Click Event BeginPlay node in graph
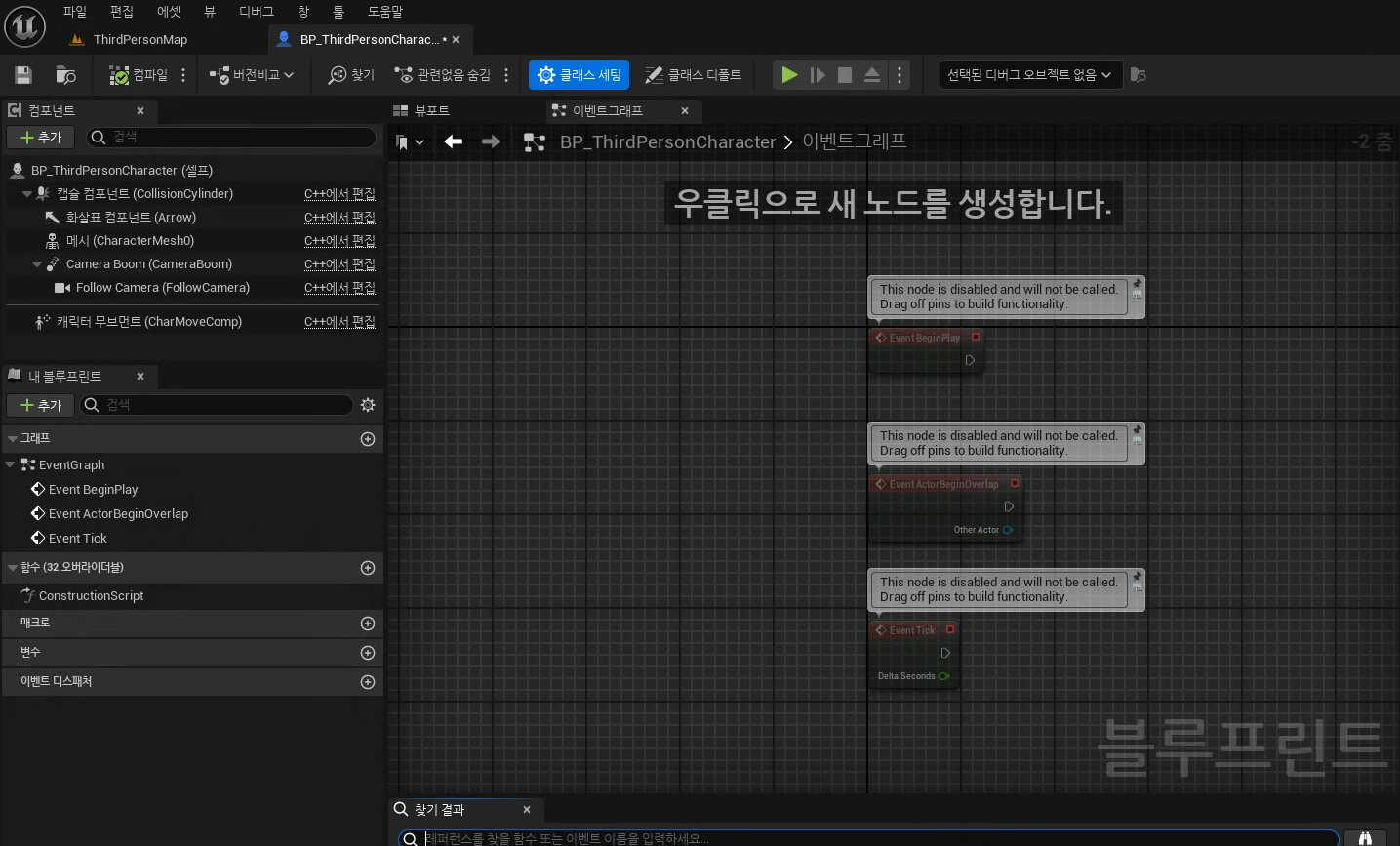The image size is (1400, 846). pyautogui.click(x=925, y=349)
